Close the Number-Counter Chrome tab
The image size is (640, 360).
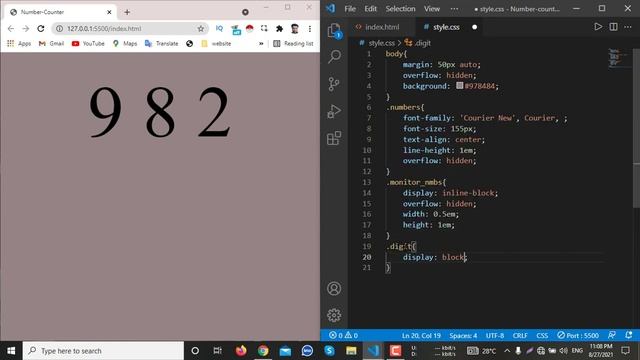click(109, 12)
